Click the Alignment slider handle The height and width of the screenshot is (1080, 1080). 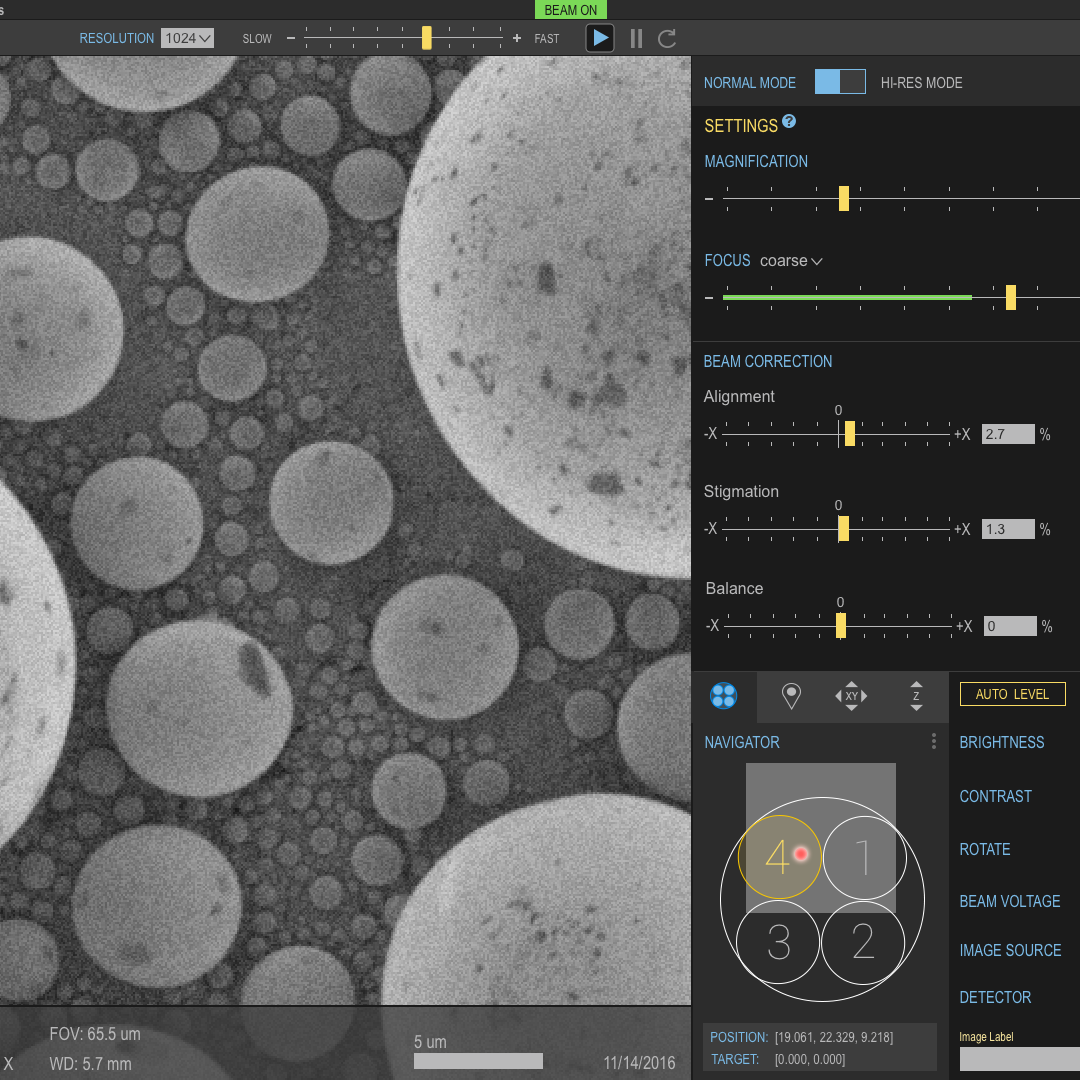[x=849, y=433]
